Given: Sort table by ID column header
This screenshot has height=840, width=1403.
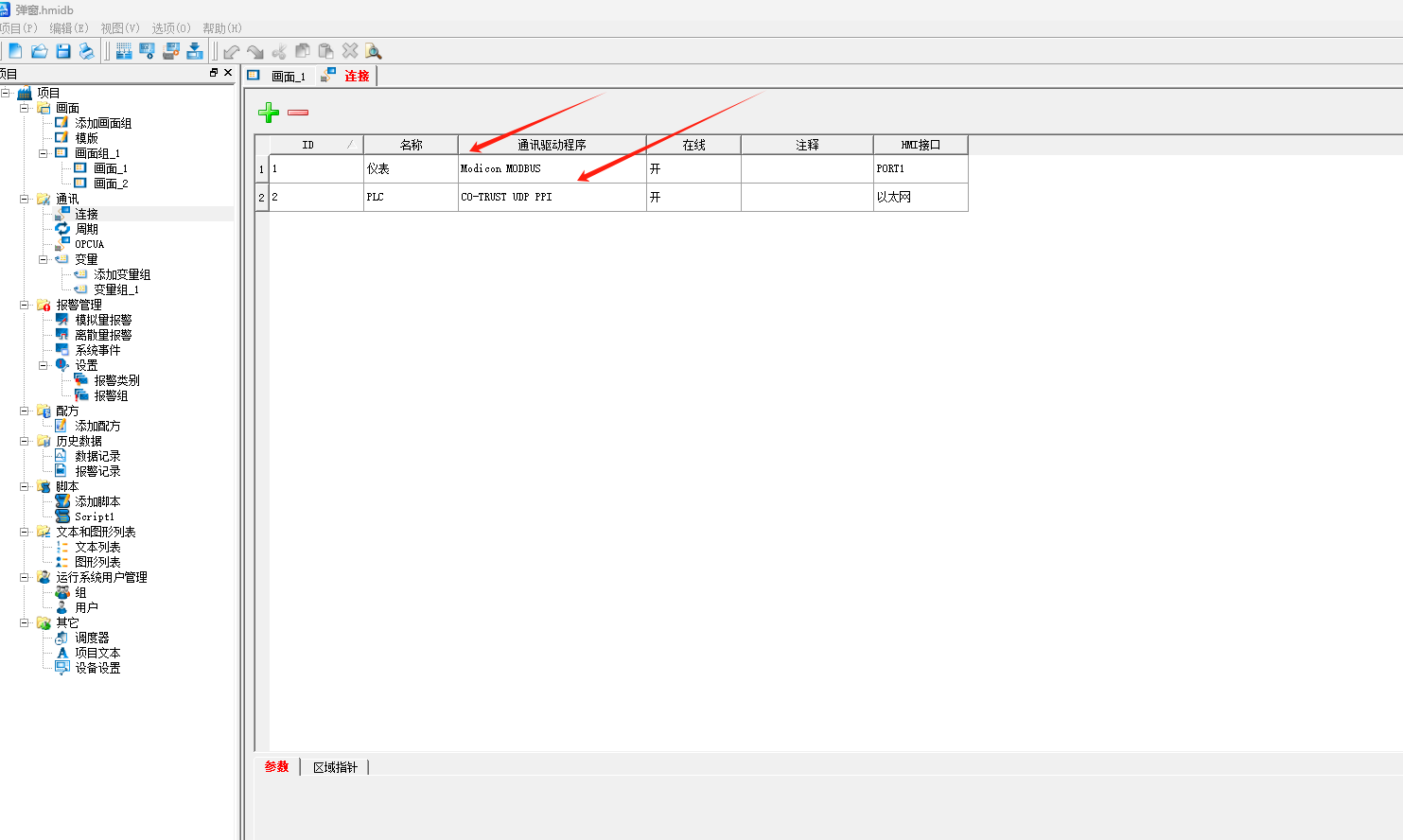Looking at the screenshot, I should pos(316,145).
